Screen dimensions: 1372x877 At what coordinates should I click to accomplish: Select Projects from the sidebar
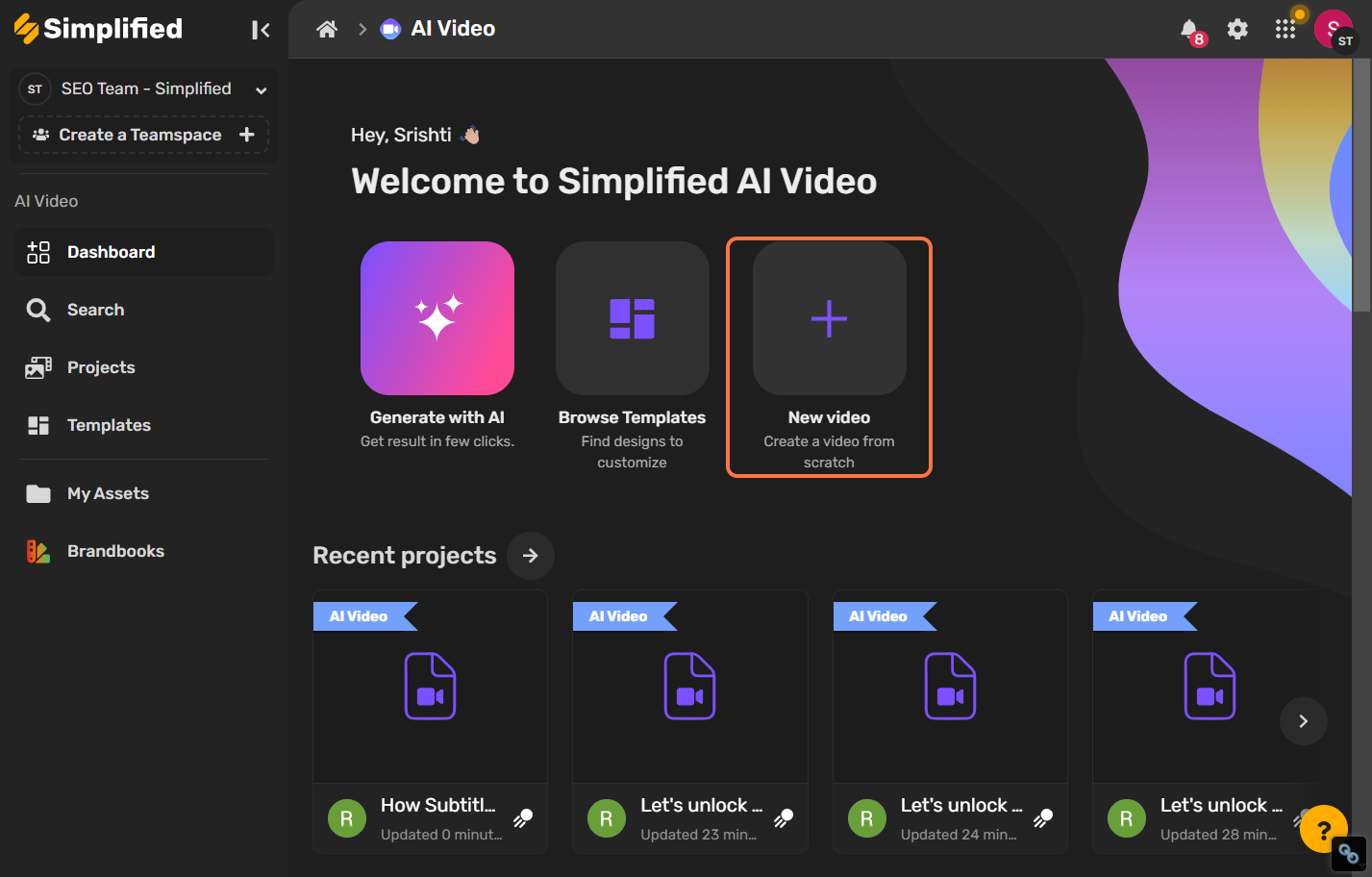100,366
